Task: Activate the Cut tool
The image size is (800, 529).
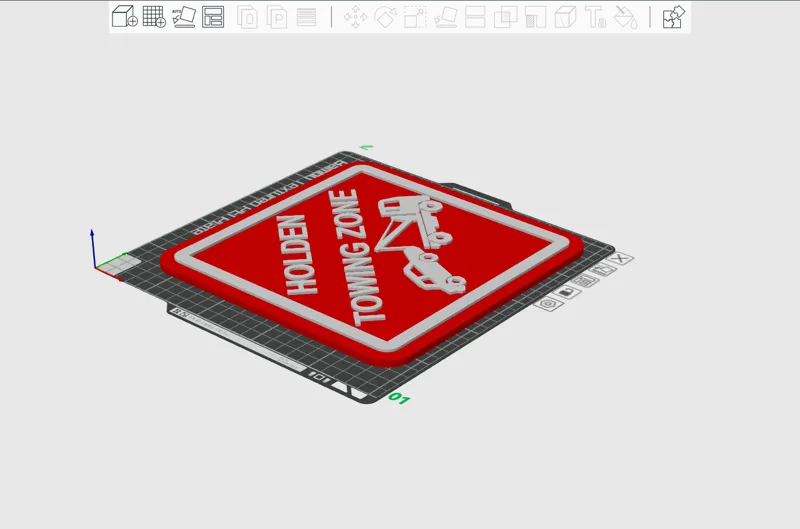Action: (x=475, y=17)
